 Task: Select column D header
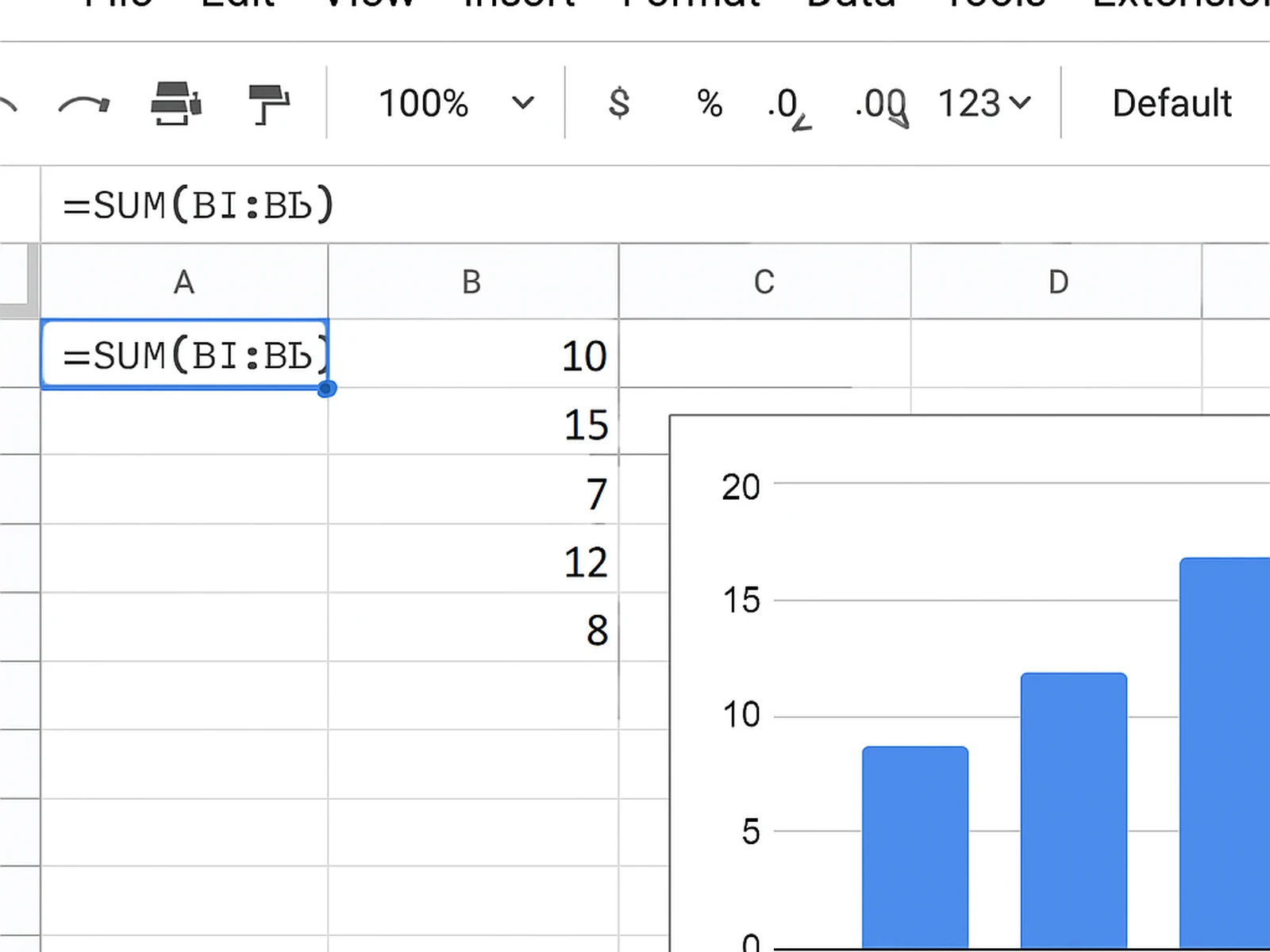pyautogui.click(x=1057, y=282)
